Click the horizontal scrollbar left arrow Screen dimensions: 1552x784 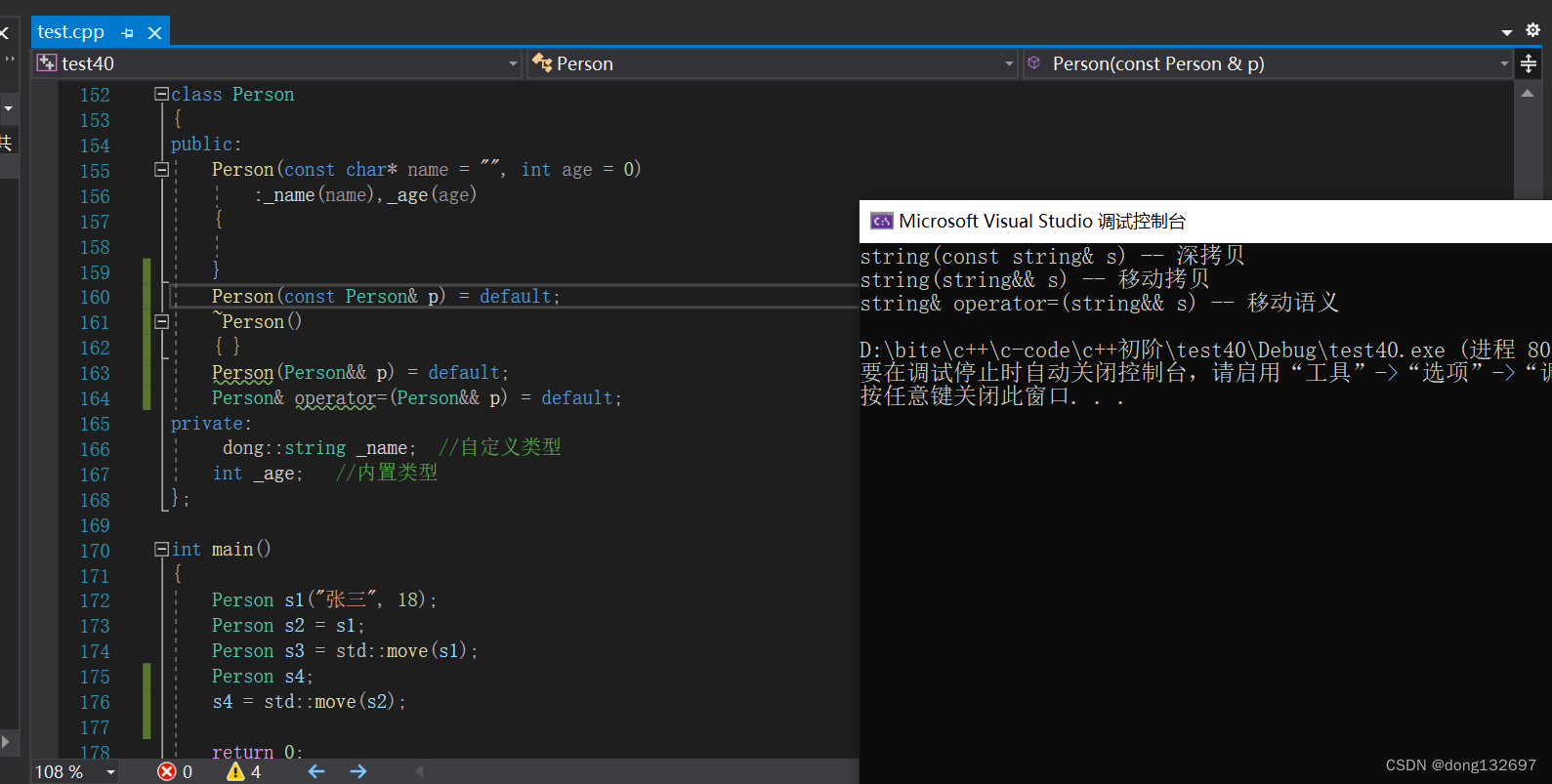click(x=419, y=771)
